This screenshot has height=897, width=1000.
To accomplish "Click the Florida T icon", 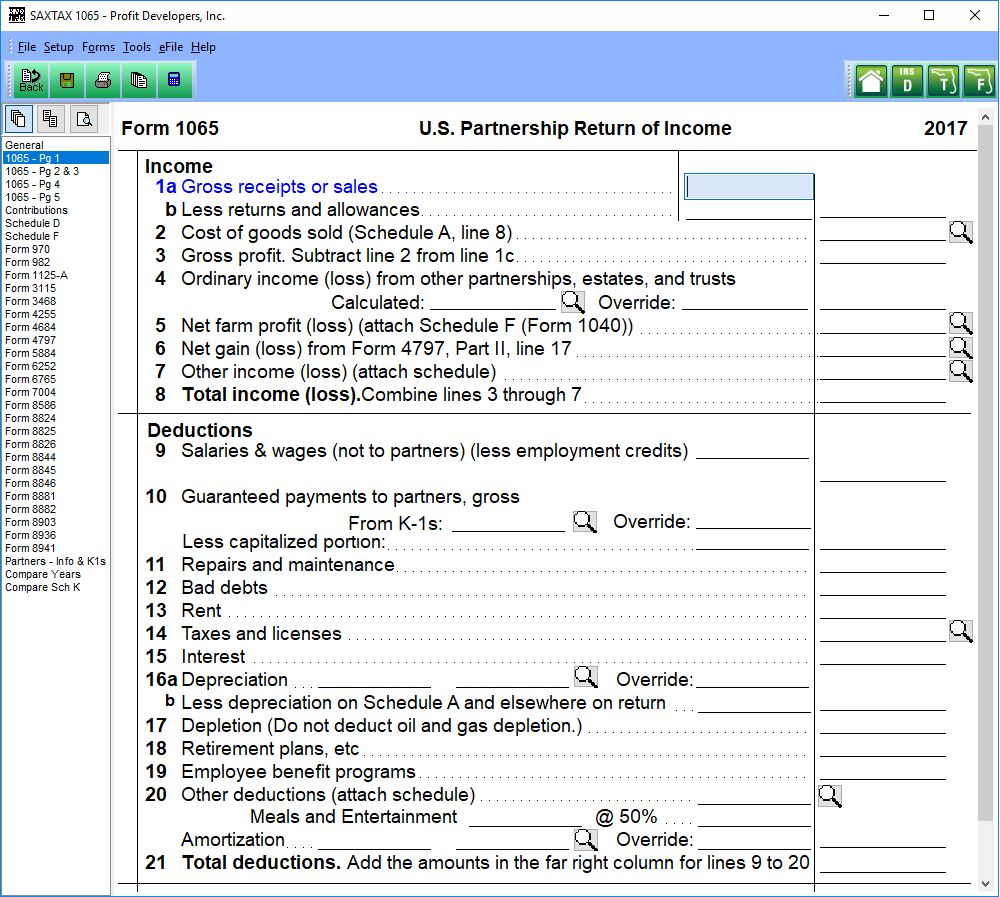I will (x=942, y=81).
